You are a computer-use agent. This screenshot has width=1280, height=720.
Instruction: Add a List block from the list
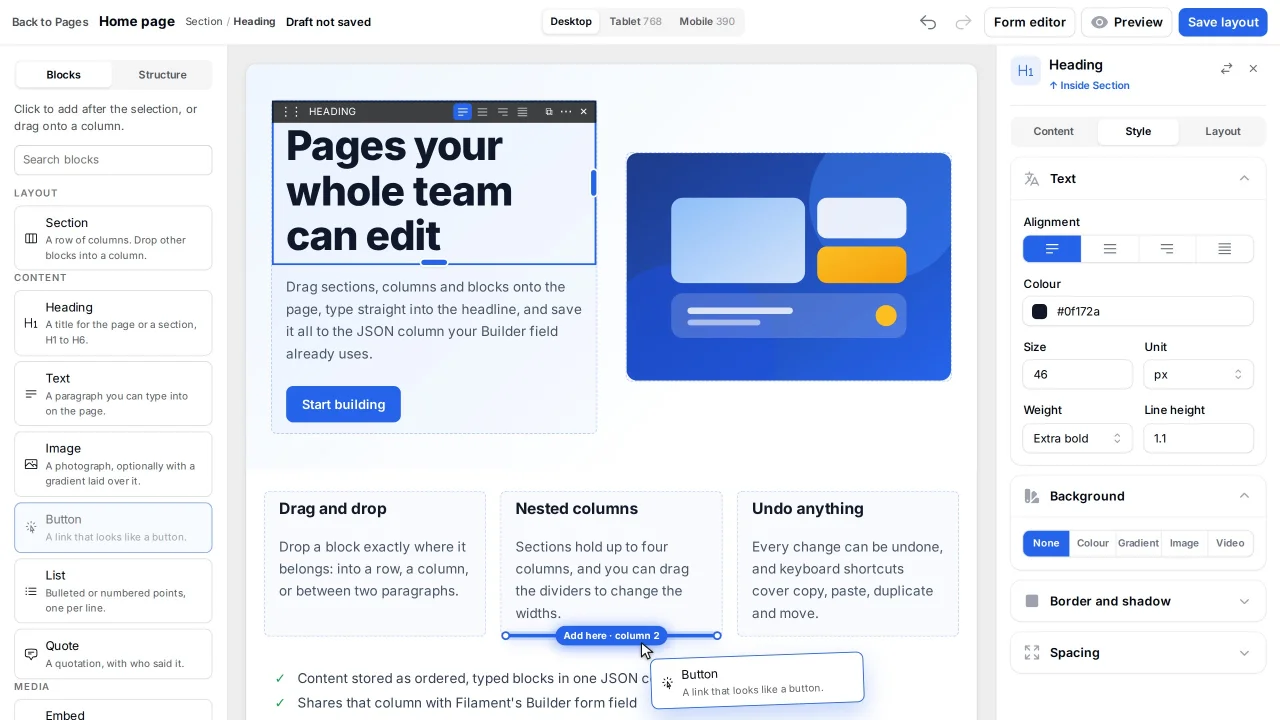pos(113,591)
